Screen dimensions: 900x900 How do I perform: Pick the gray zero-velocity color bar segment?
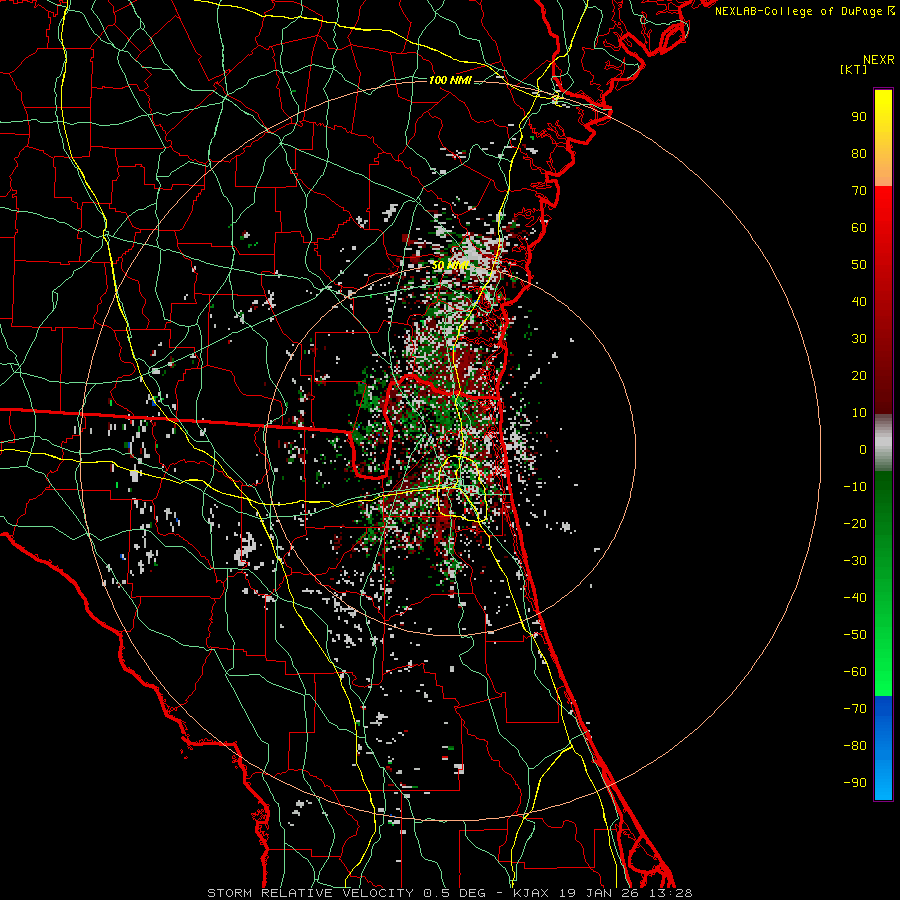point(883,443)
